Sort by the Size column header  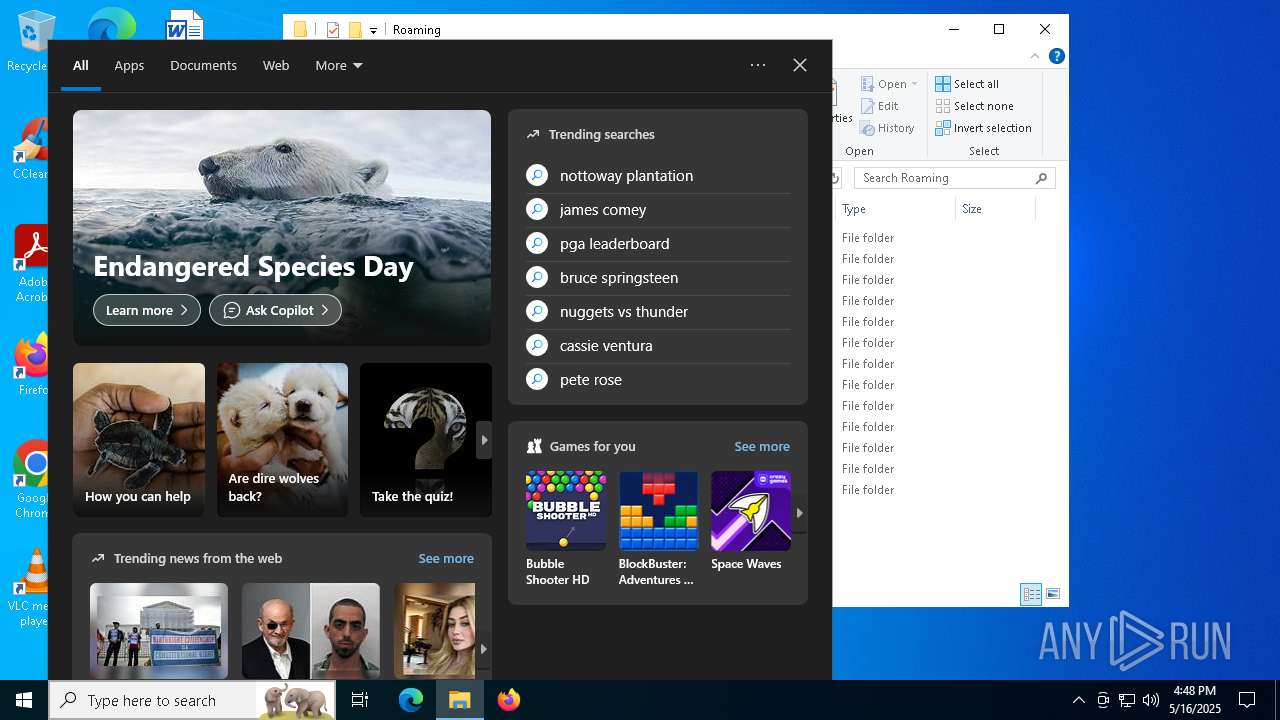pyautogui.click(x=995, y=209)
